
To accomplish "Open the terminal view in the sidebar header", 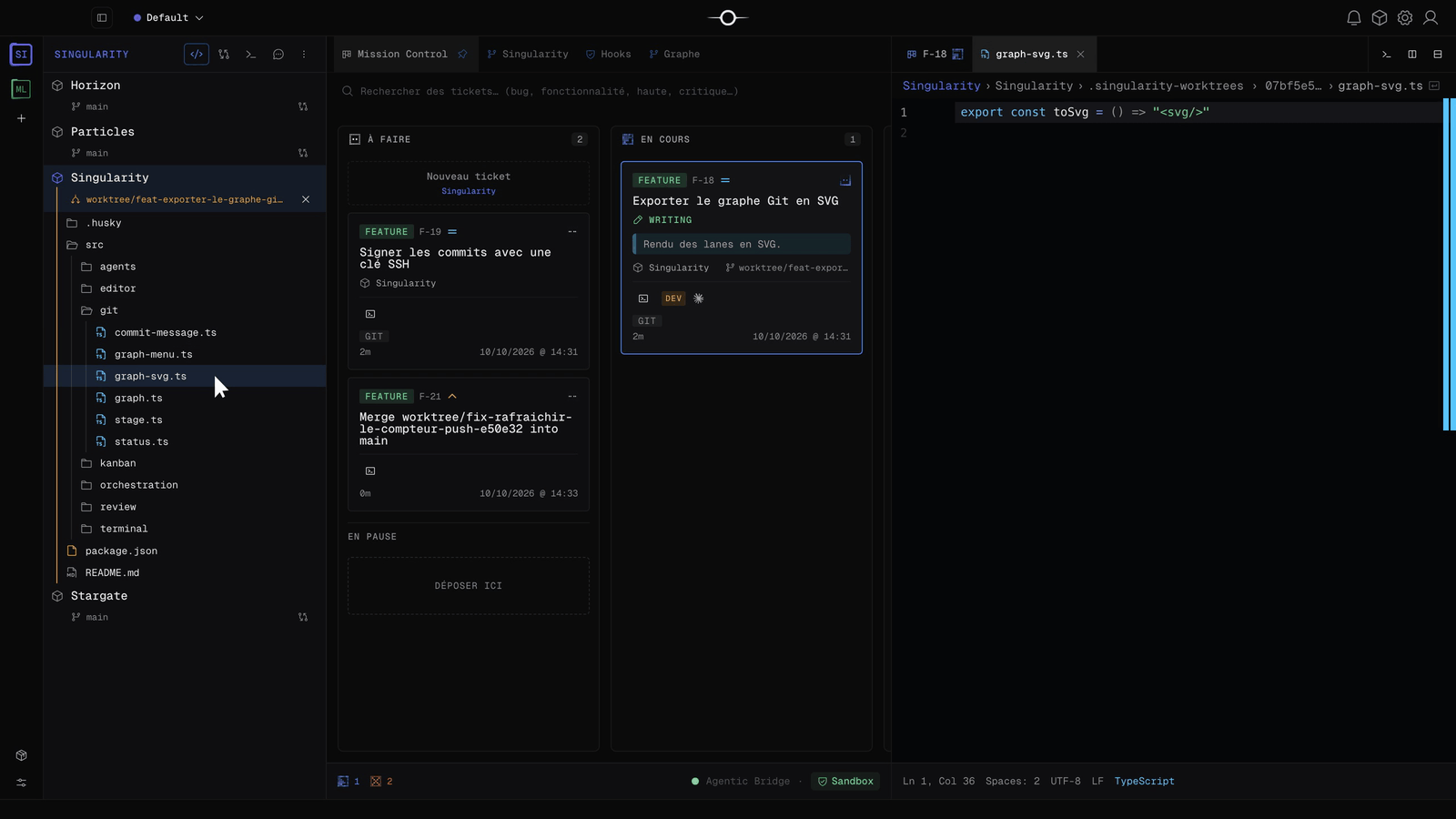I will 251,55.
